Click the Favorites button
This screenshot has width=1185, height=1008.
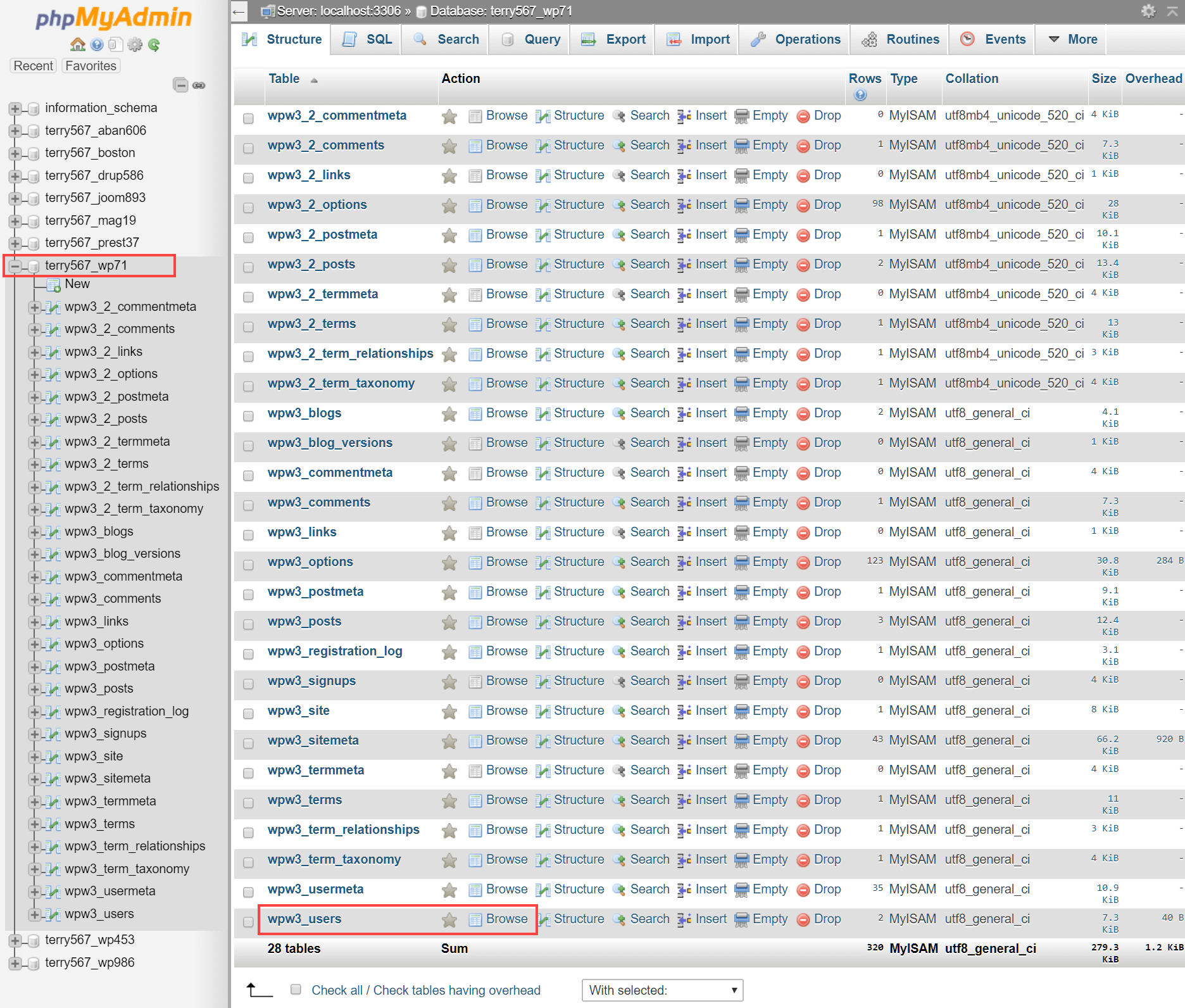pyautogui.click(x=91, y=66)
